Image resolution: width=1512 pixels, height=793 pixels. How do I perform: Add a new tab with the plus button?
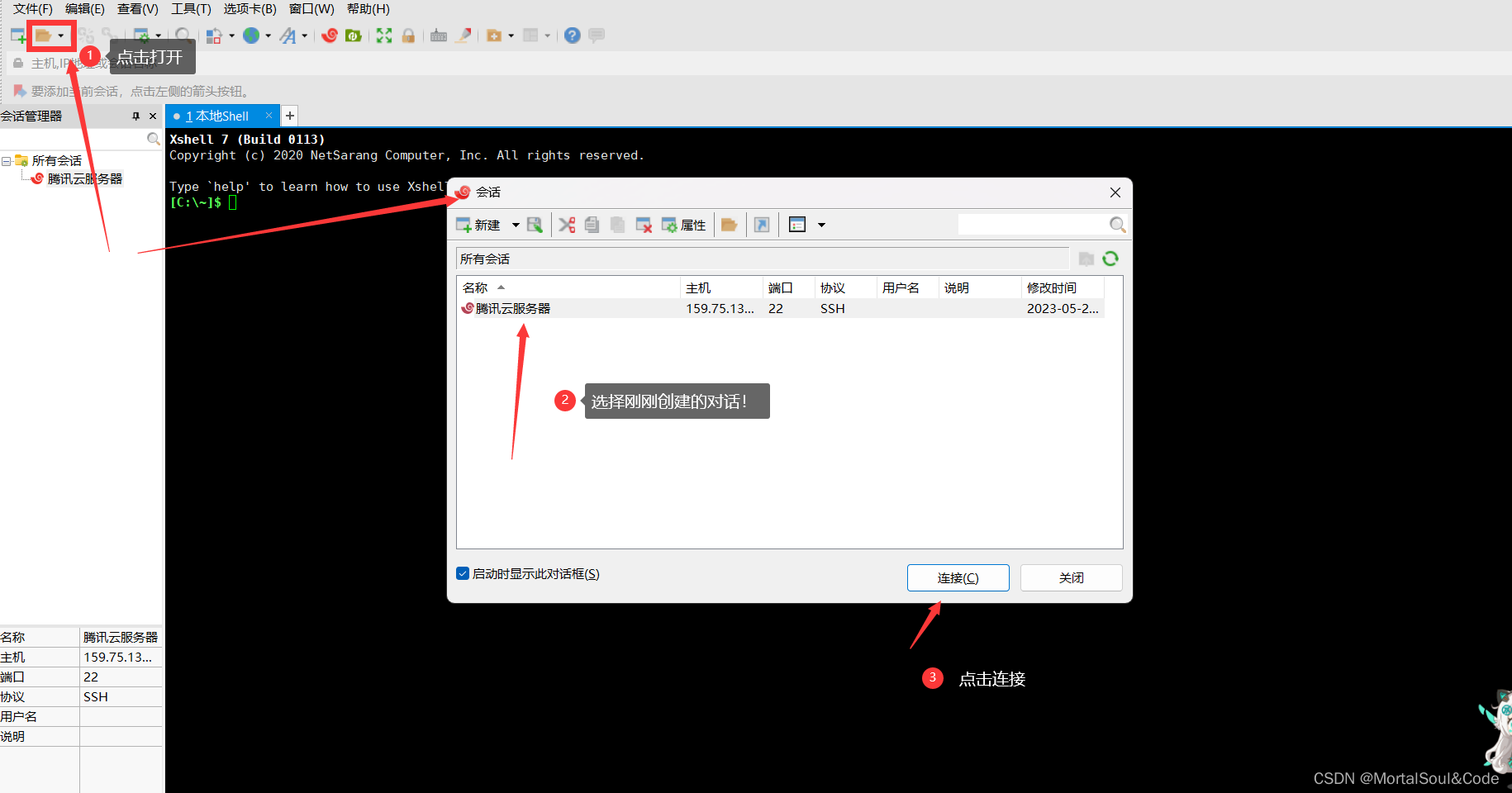pos(290,116)
